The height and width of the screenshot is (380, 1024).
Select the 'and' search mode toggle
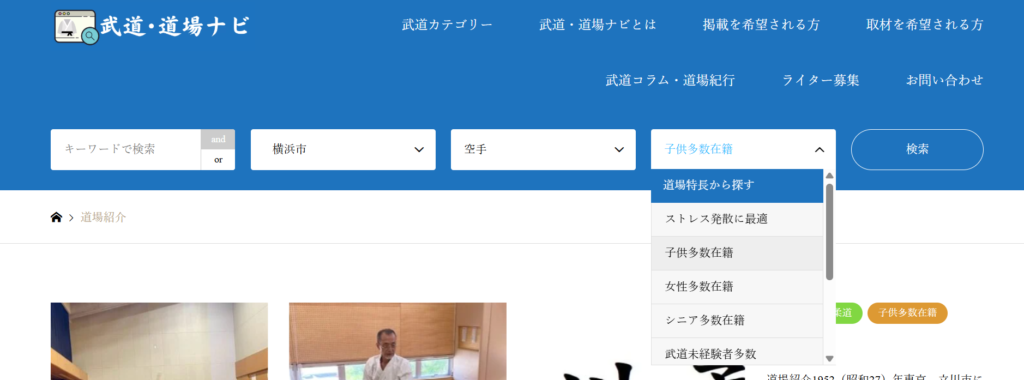click(218, 139)
